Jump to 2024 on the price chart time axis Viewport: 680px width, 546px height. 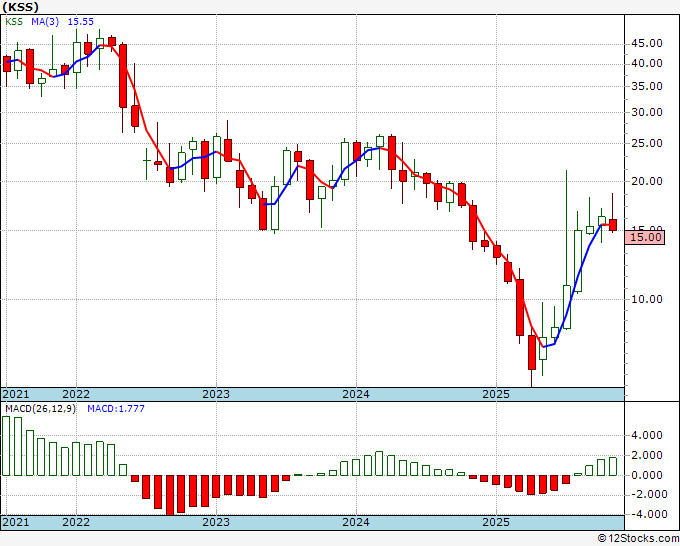tap(357, 394)
